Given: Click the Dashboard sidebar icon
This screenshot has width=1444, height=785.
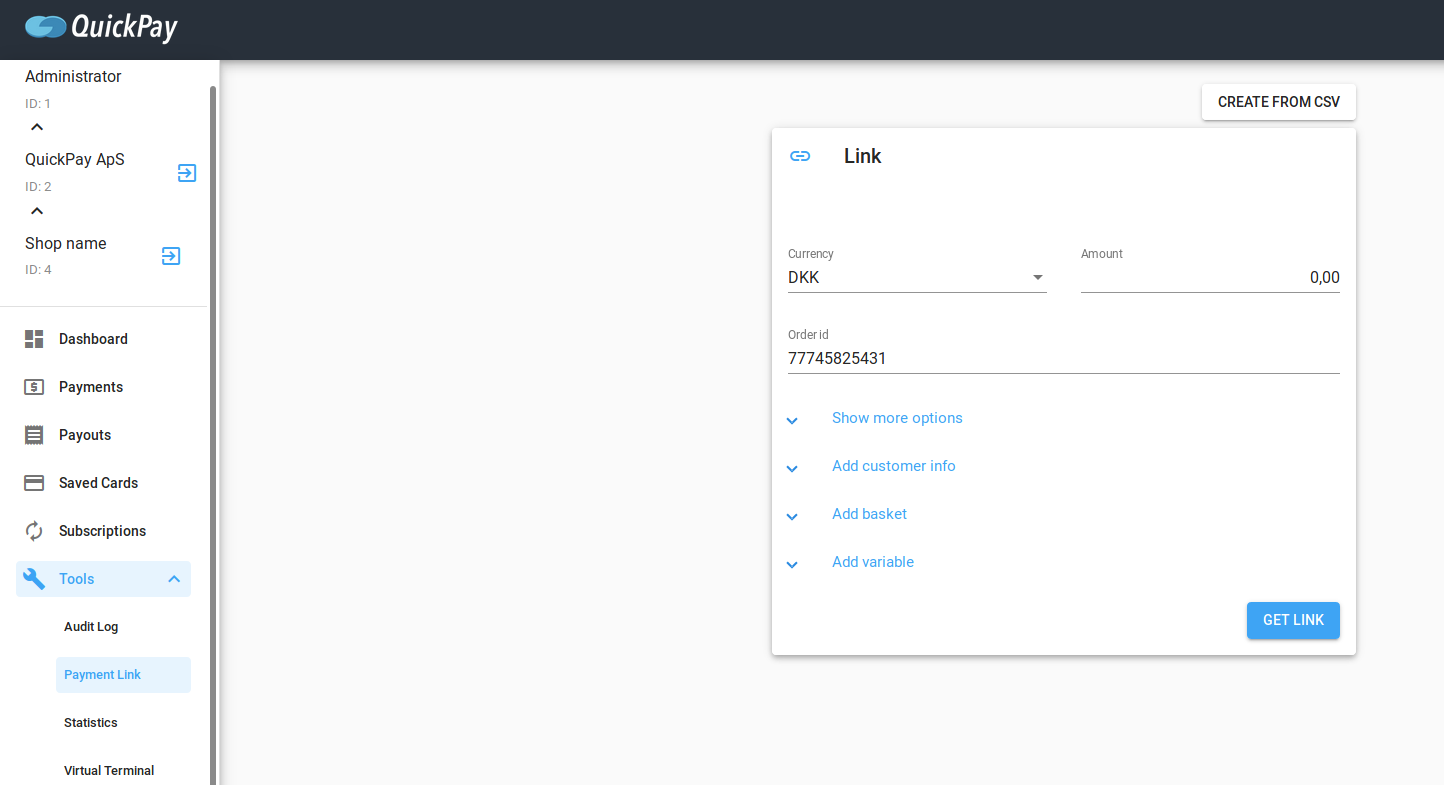Looking at the screenshot, I should tap(34, 339).
